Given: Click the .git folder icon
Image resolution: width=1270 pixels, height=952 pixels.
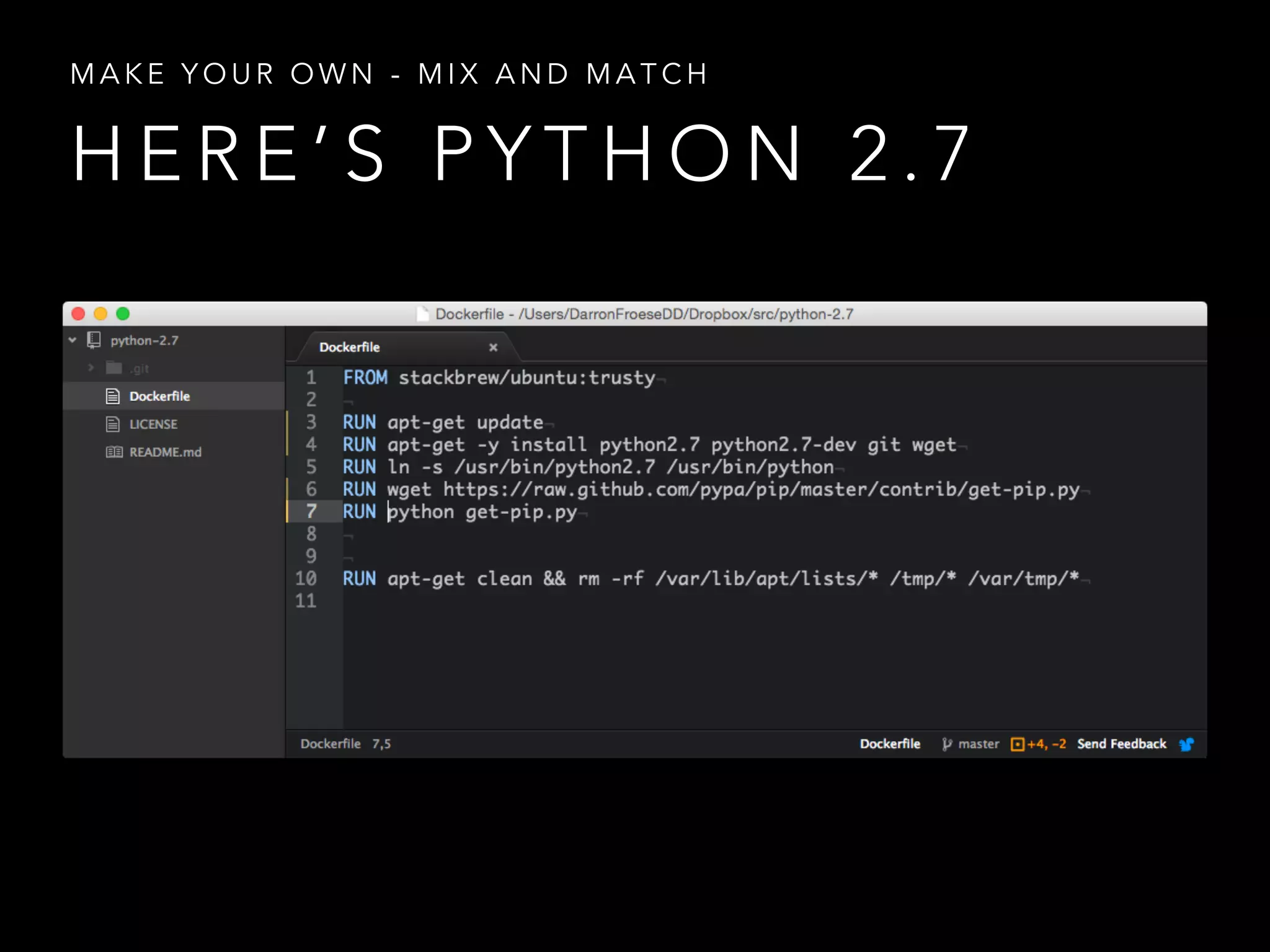Looking at the screenshot, I should (113, 368).
